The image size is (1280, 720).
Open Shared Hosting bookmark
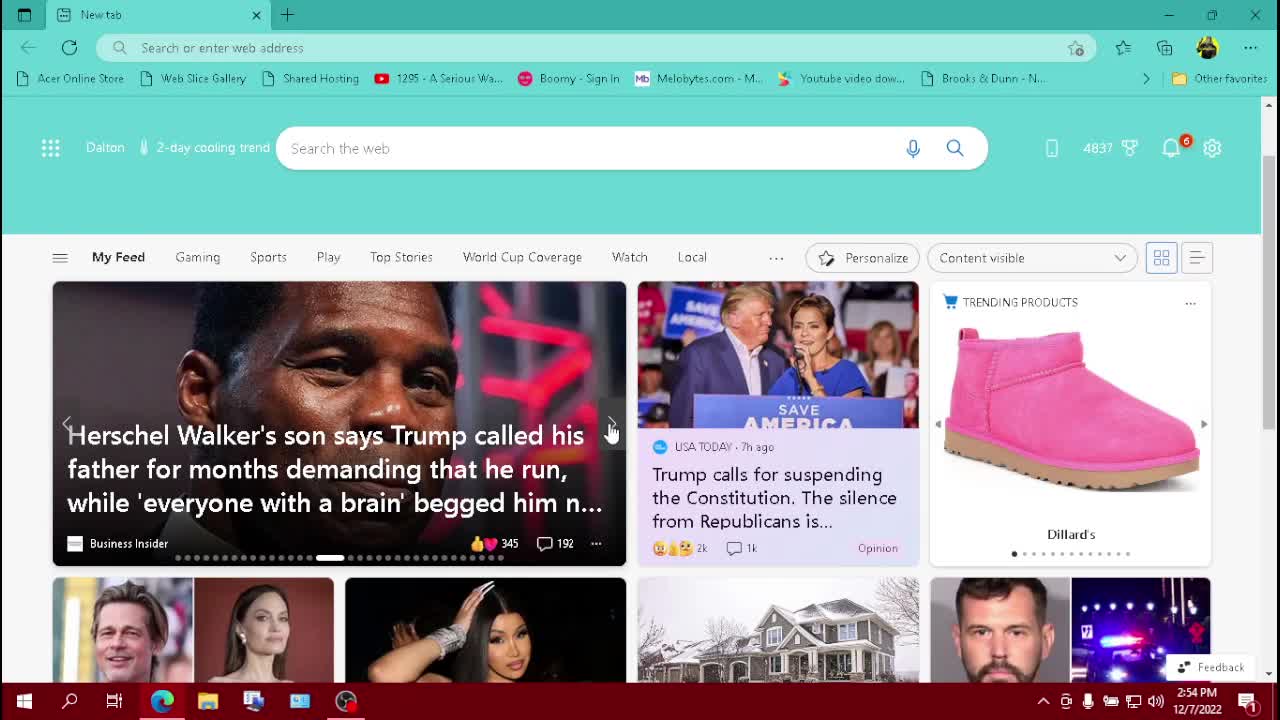click(x=310, y=78)
